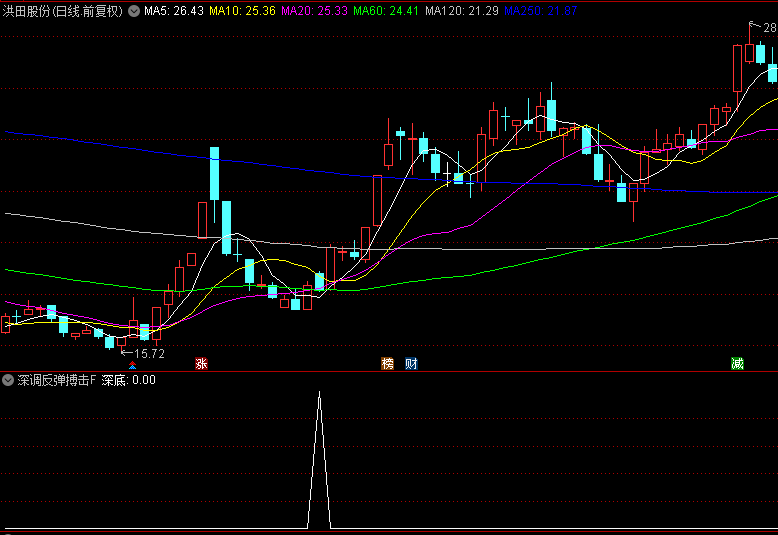Click the magenta MA20: 25.33 label
This screenshot has width=778, height=535.
[314, 11]
